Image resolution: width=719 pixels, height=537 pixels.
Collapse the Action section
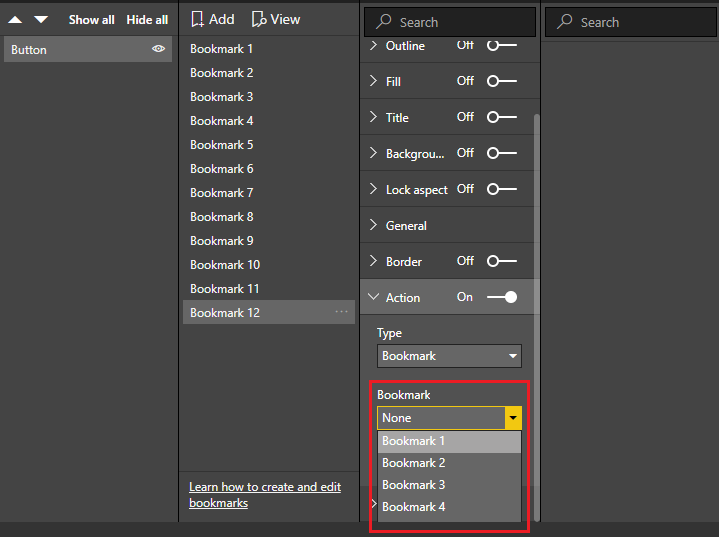coord(373,297)
